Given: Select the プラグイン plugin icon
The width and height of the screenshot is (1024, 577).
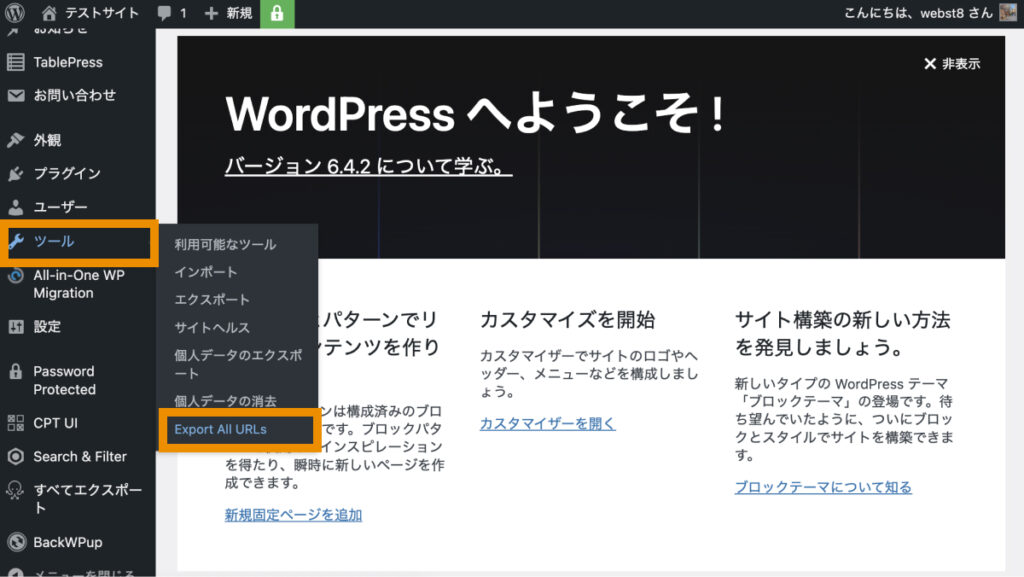Looking at the screenshot, I should click(x=17, y=174).
